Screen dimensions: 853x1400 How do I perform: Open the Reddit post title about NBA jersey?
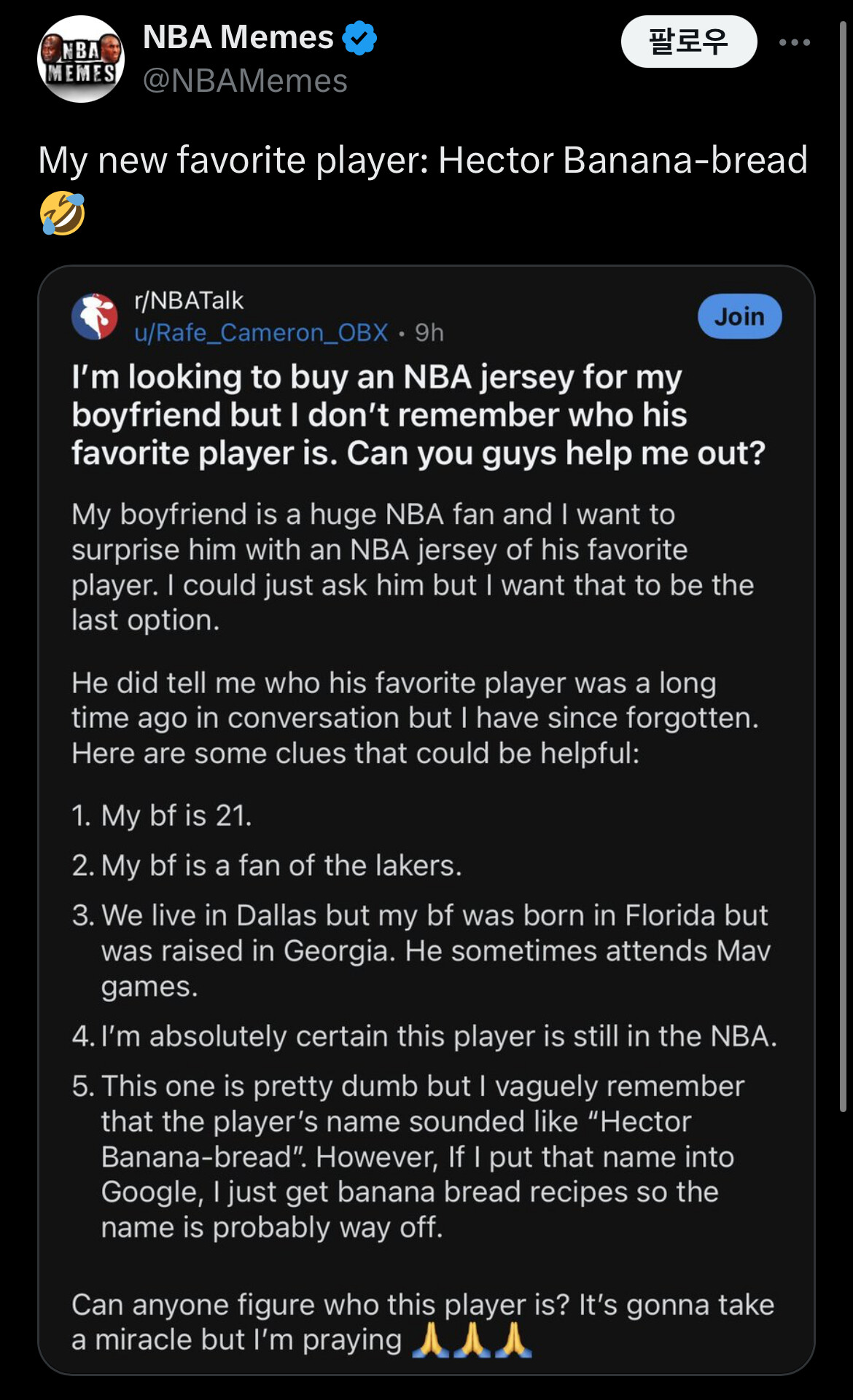pyautogui.click(x=418, y=415)
